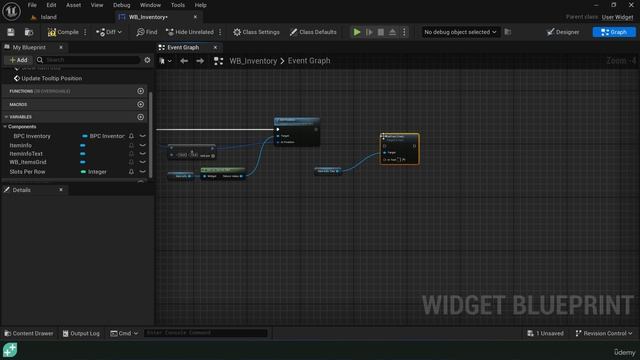Screen dimensions: 640x360
Task: Open Slots Per Row Integer type dropdown
Action: pos(94,172)
